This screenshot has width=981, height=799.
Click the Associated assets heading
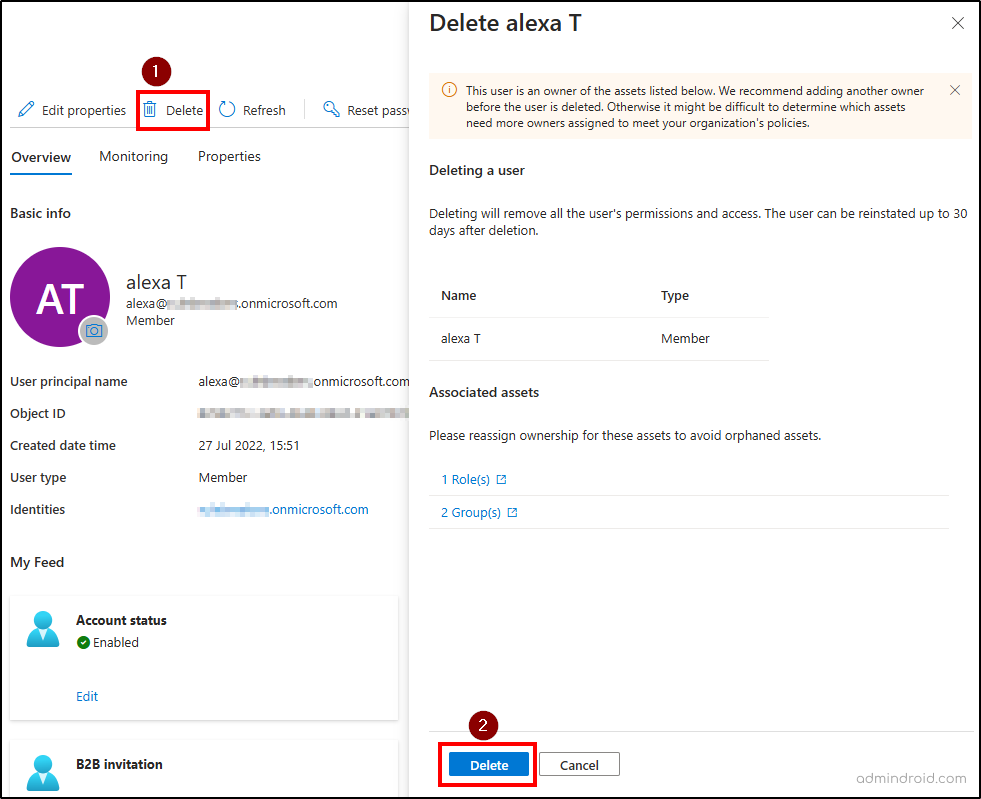coord(484,392)
